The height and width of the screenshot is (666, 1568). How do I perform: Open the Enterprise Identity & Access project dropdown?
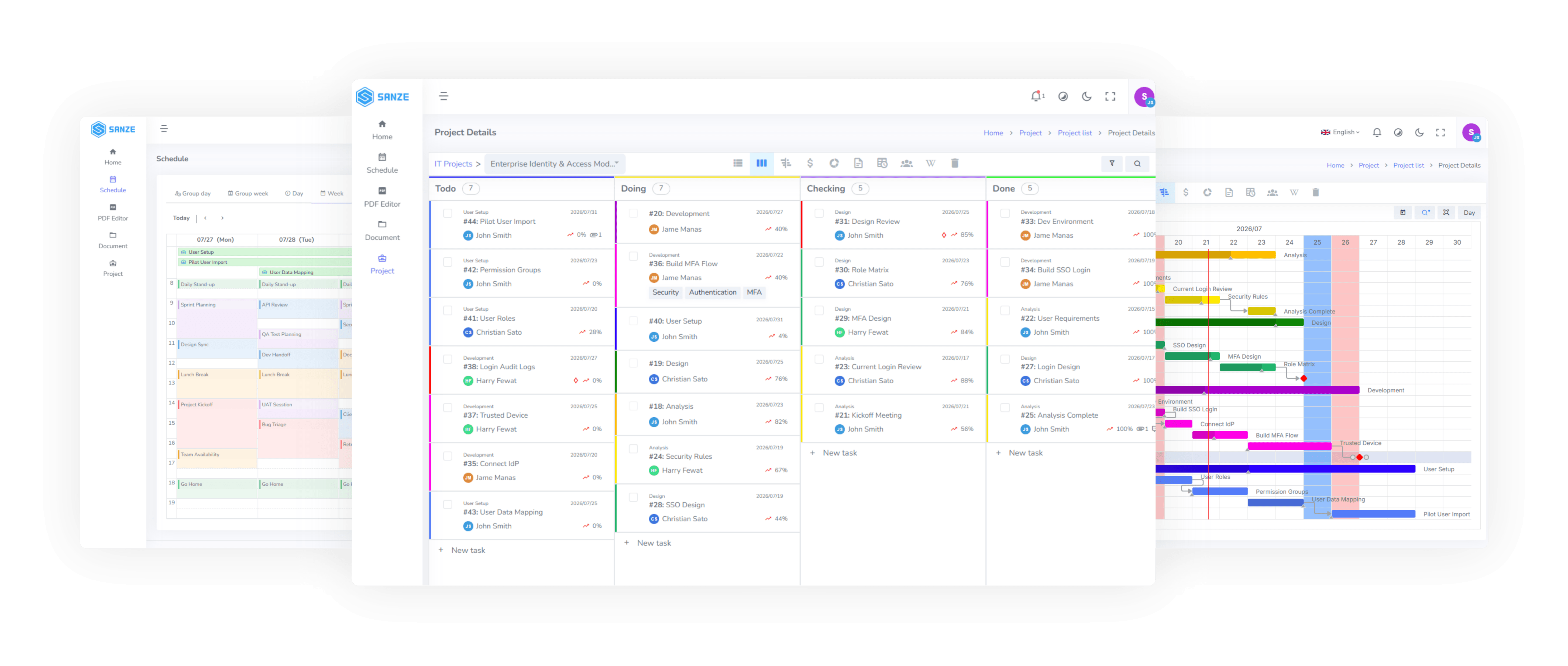555,164
